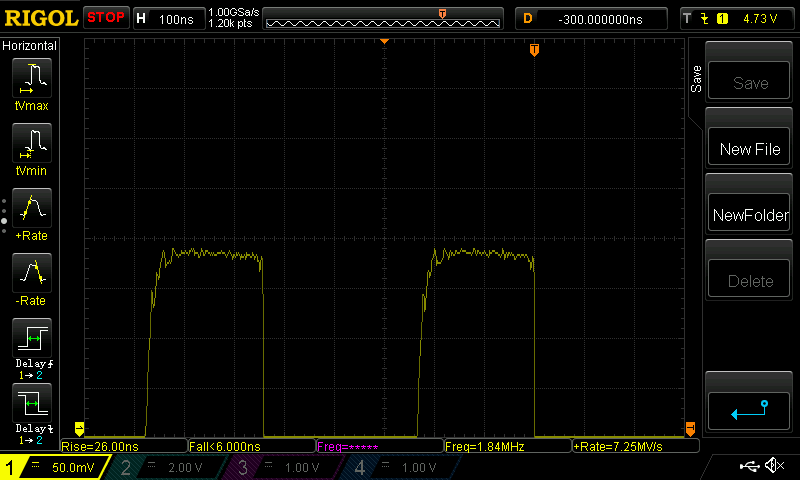Select Delay rising 1→2 measurement icon
This screenshot has width=800, height=480.
[x=32, y=338]
